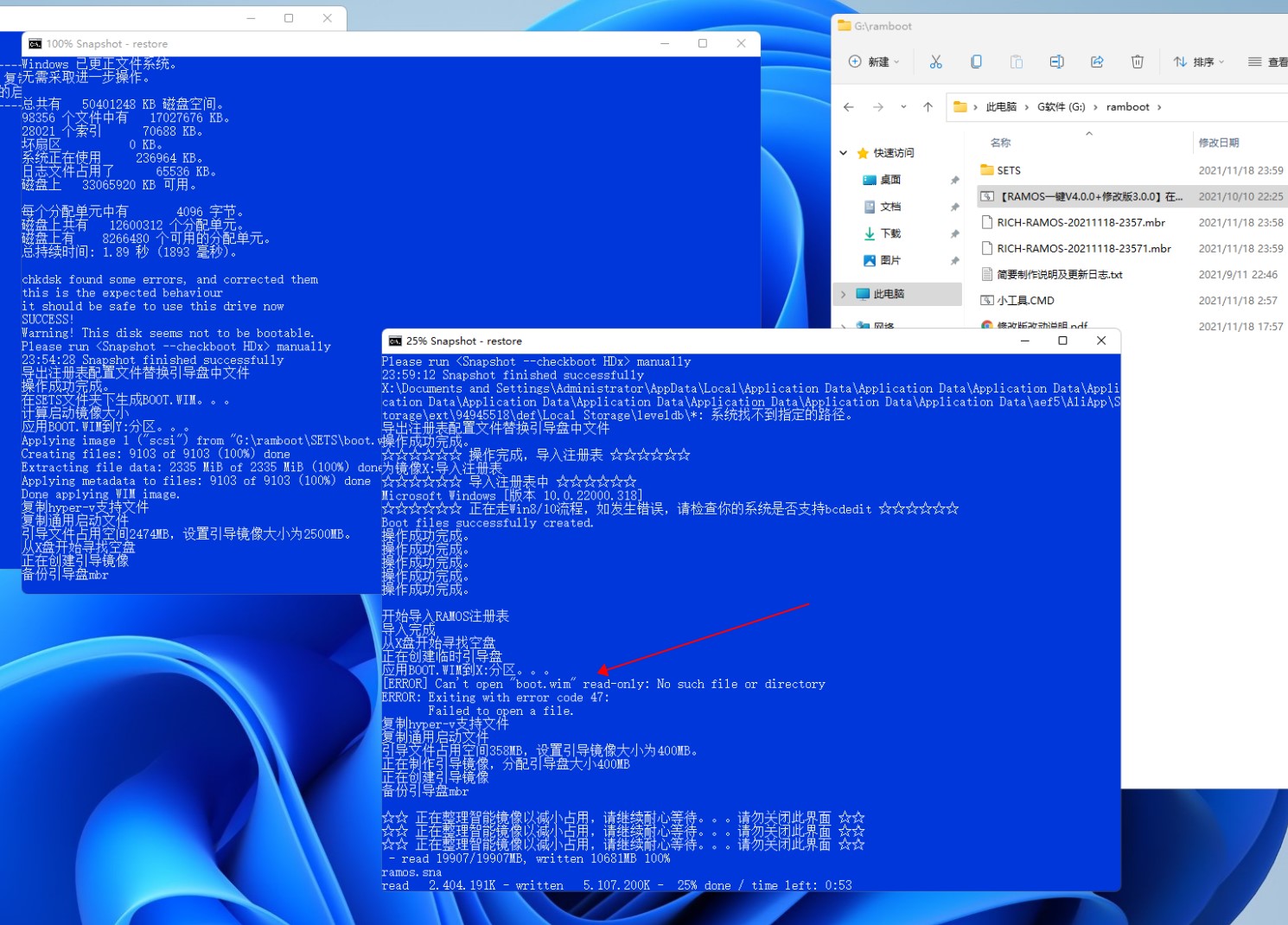Click G软件 (G:) in the address breadcrumb

[1061, 107]
